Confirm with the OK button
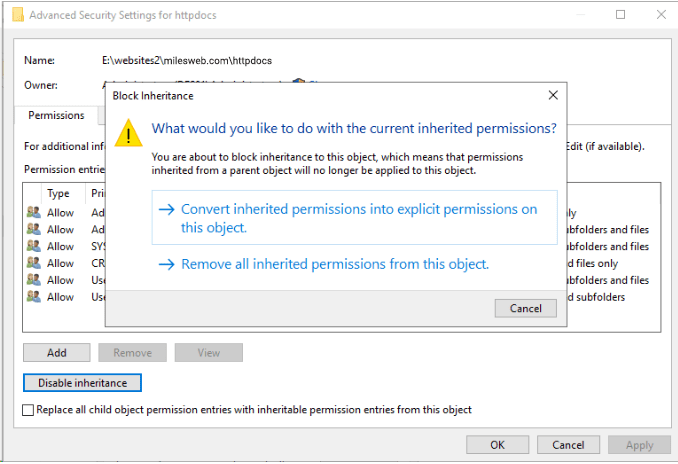Image resolution: width=678 pixels, height=464 pixels. click(x=497, y=445)
